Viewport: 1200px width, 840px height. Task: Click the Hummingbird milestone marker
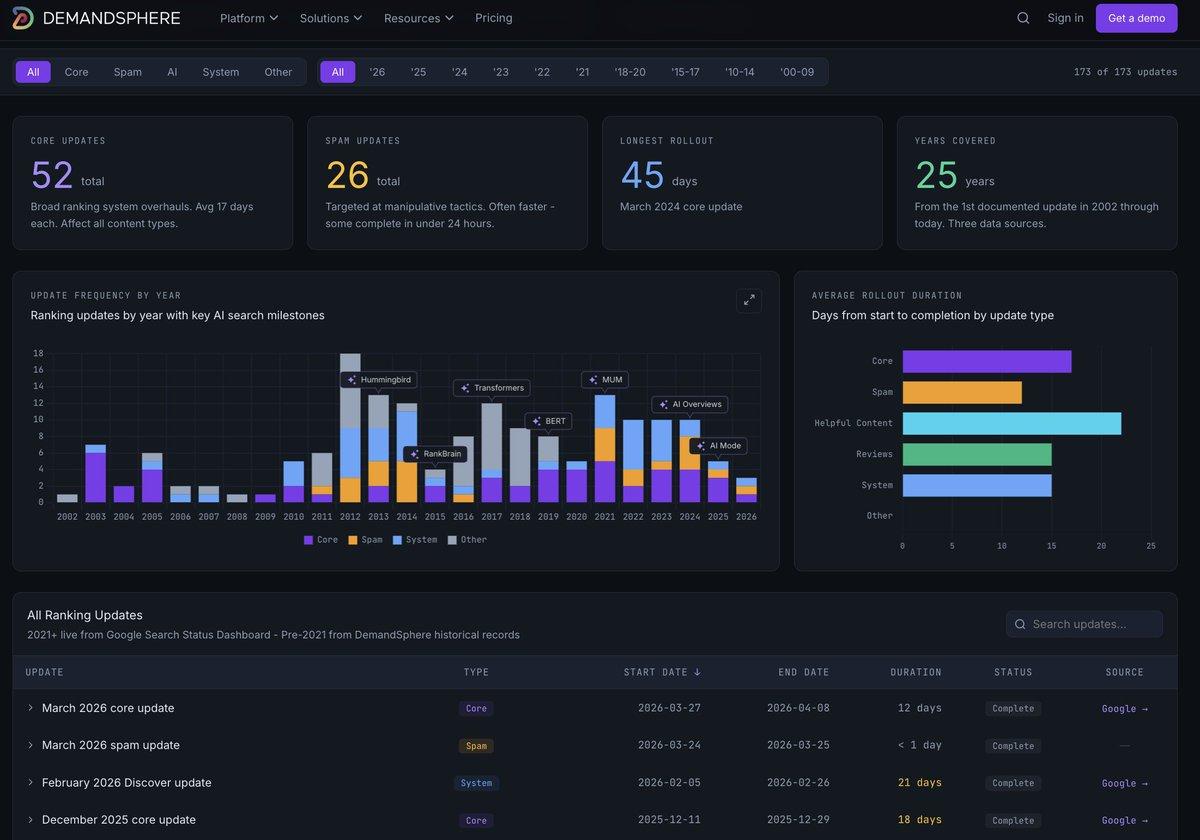378,380
